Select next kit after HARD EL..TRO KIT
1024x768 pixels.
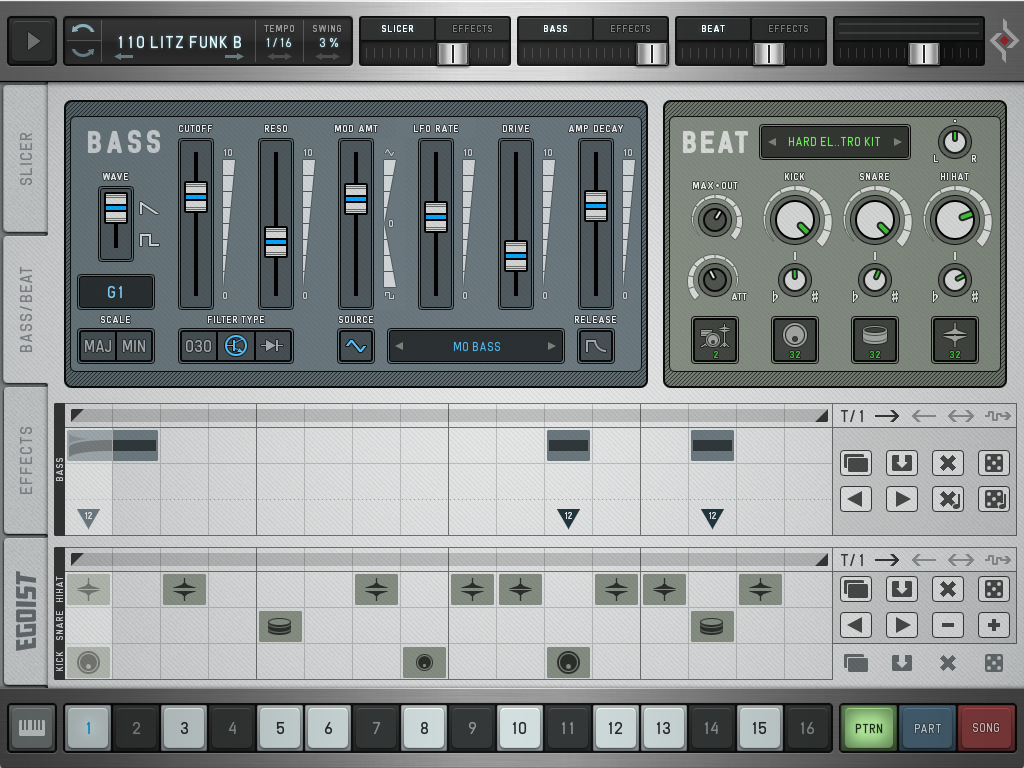point(898,142)
